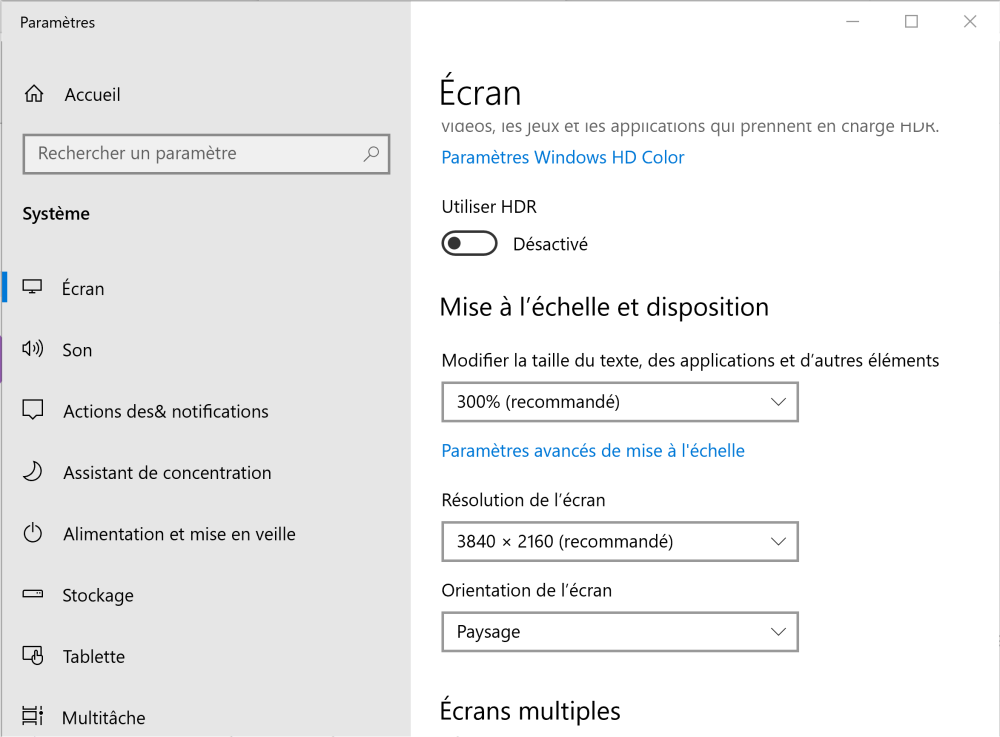Viewport: 1000px width, 737px height.
Task: Open Paramètres Windows HD Color link
Action: pos(562,157)
